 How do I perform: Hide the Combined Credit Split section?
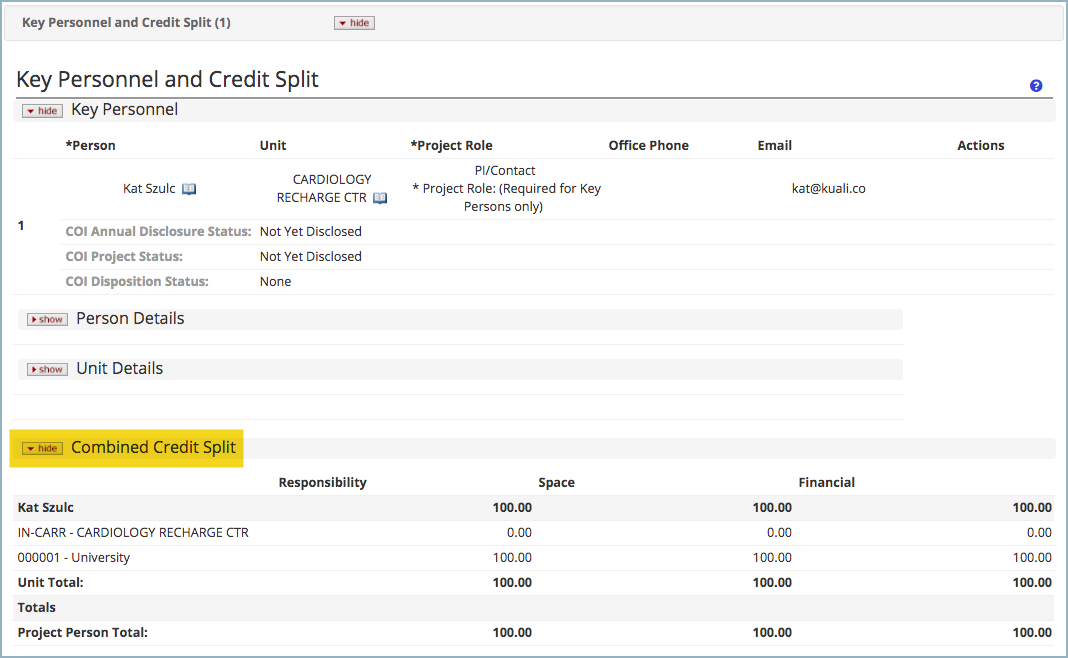point(41,448)
